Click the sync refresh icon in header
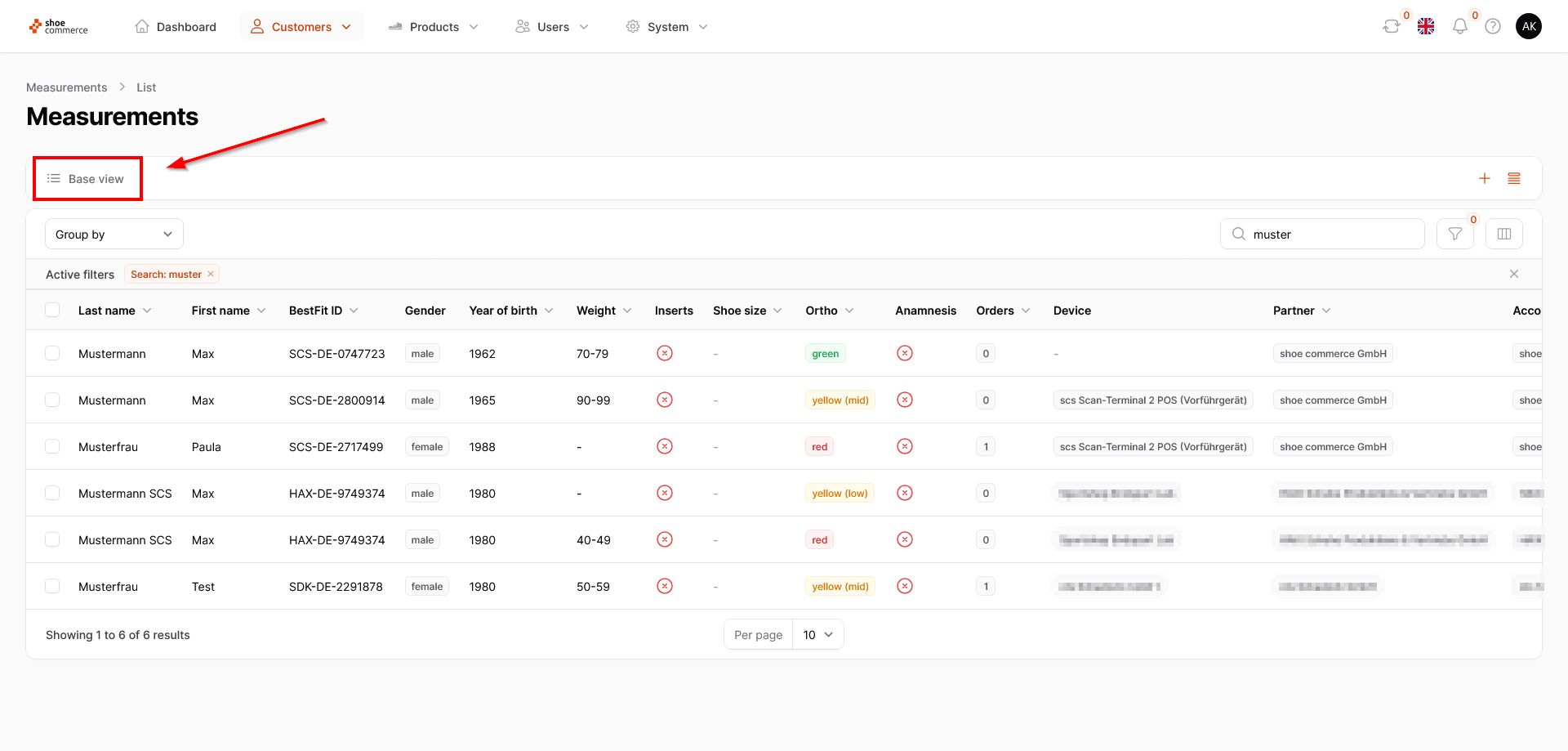The width and height of the screenshot is (1568, 751). 1391,27
